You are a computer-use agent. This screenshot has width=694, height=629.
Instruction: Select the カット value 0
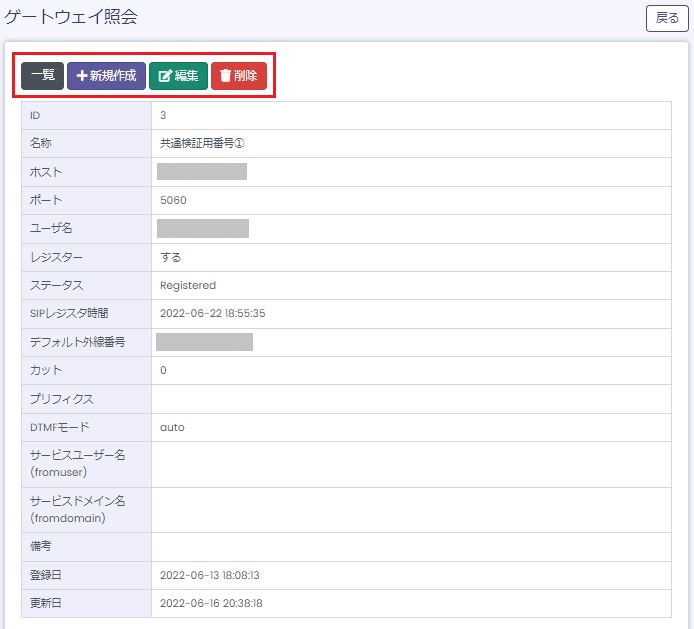coord(163,370)
